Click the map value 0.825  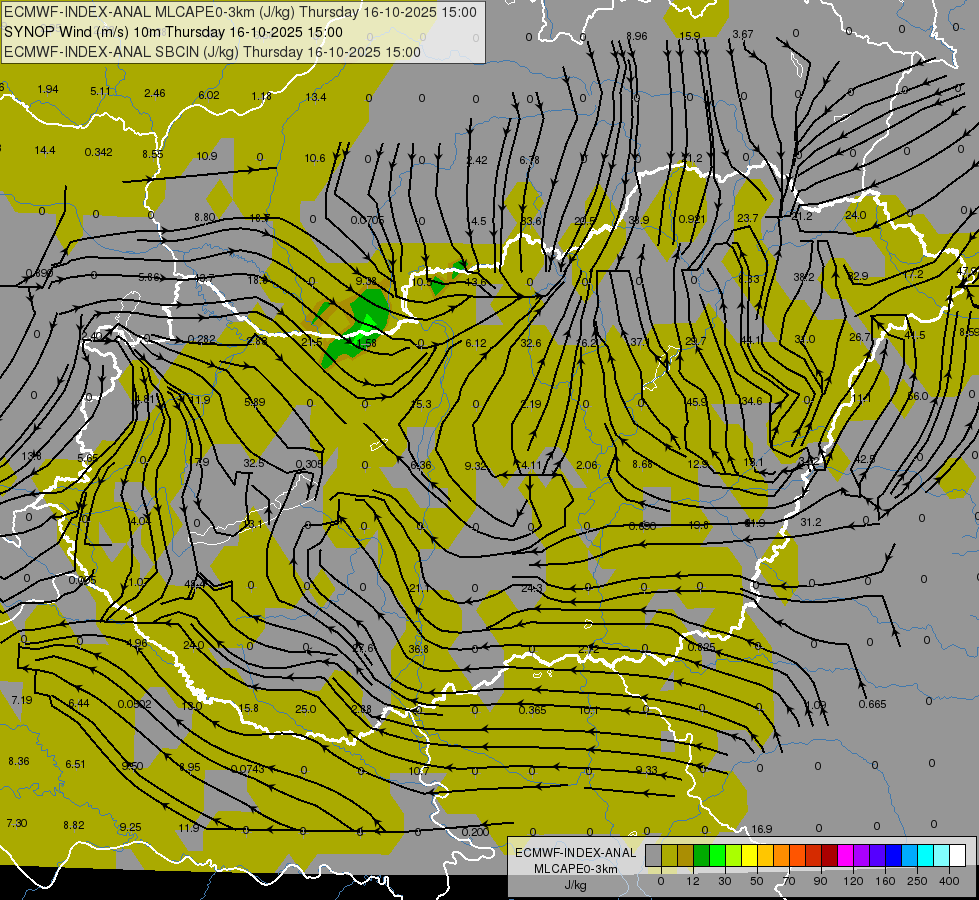pos(701,647)
